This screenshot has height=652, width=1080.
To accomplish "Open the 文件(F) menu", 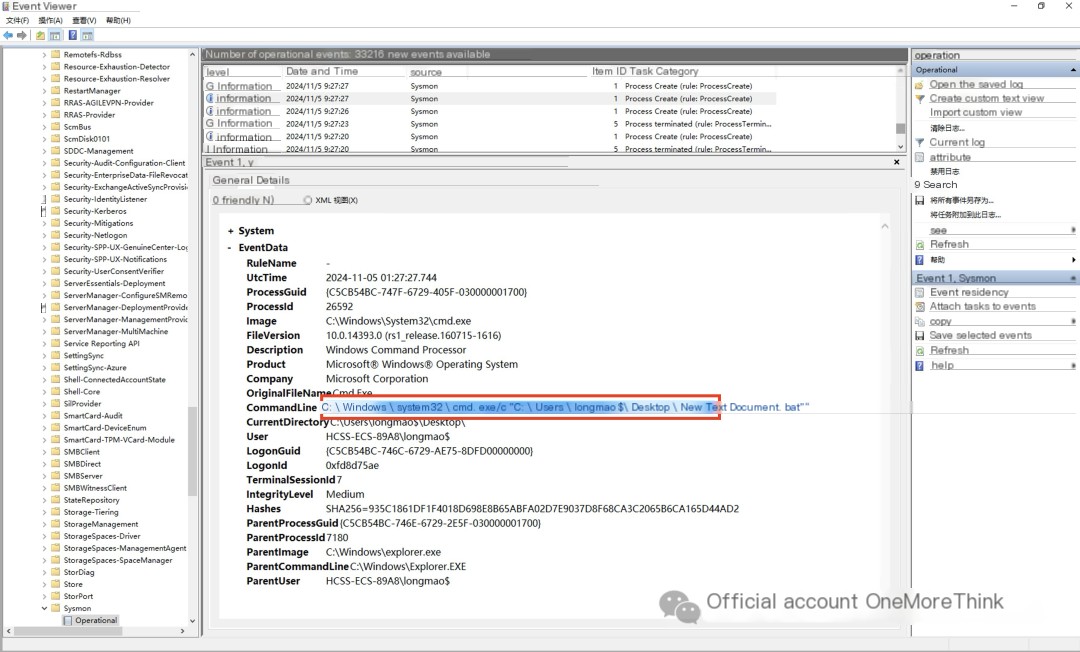I will coord(17,21).
